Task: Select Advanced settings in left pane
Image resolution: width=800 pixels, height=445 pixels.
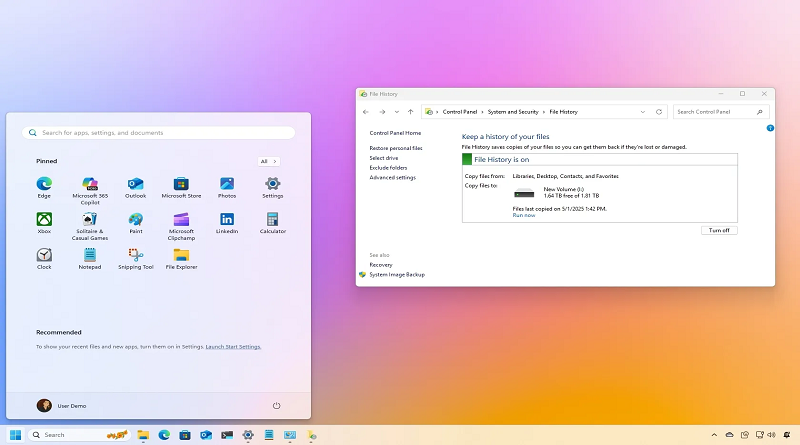Action: pyautogui.click(x=392, y=177)
